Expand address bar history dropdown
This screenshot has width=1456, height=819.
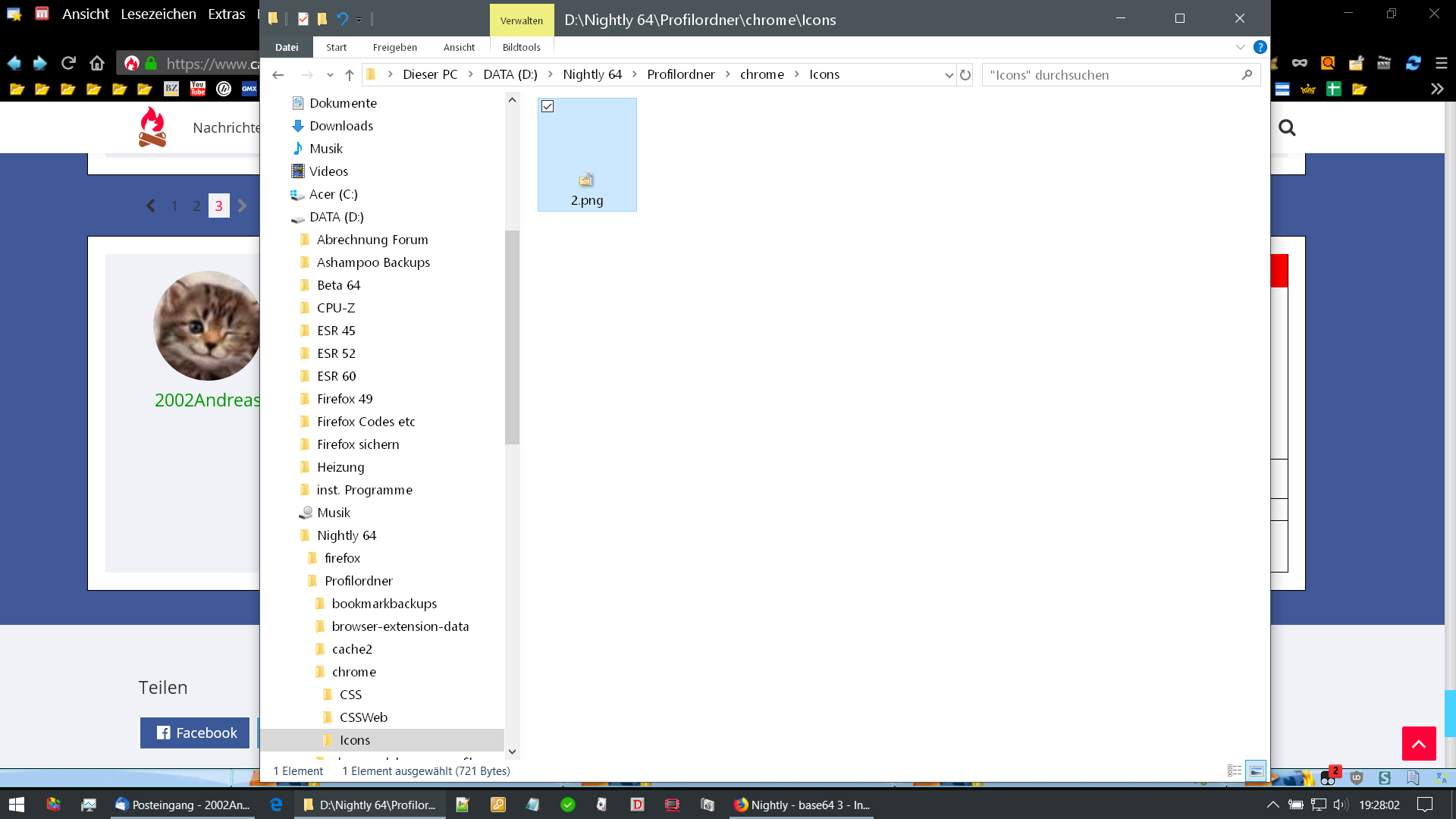click(x=949, y=75)
